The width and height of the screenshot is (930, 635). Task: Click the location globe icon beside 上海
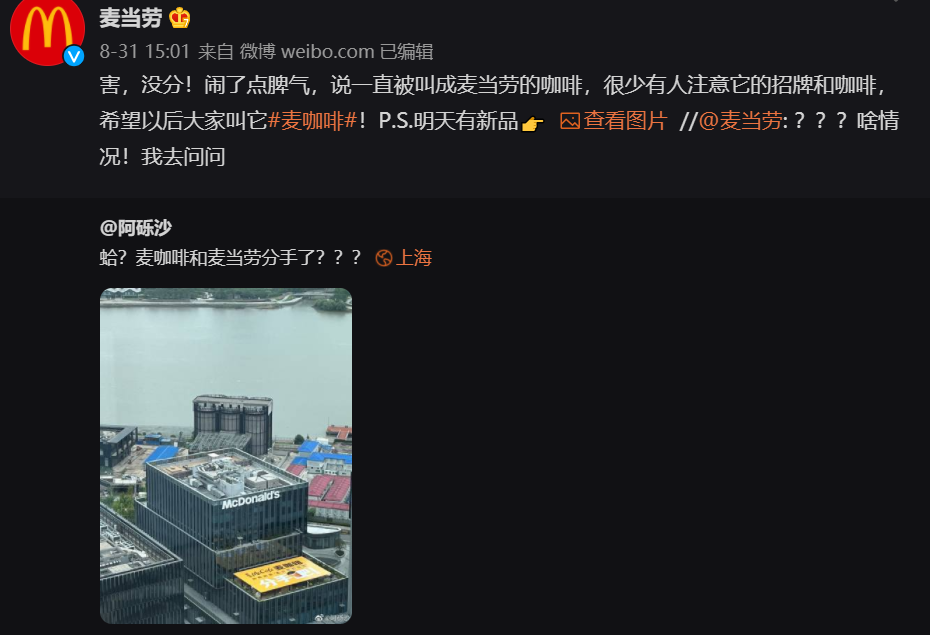384,258
